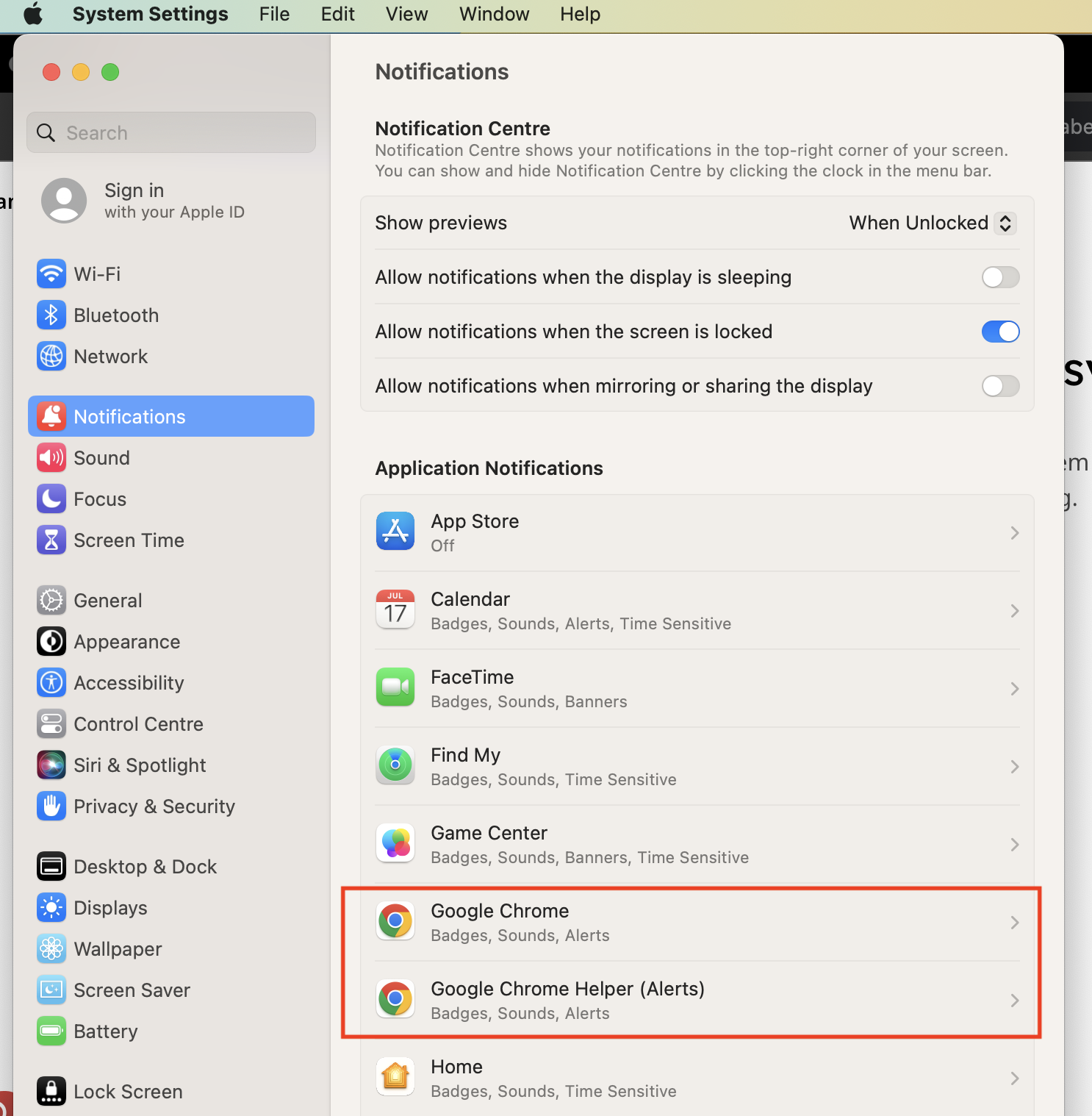Open the Lock Screen label in sidebar
Image resolution: width=1092 pixels, height=1116 pixels.
(128, 1092)
